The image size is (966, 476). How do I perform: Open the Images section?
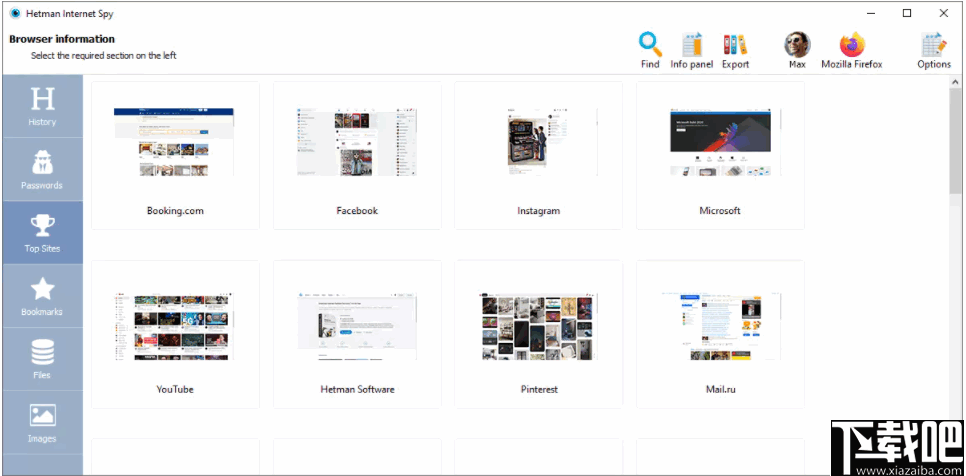pyautogui.click(x=43, y=422)
